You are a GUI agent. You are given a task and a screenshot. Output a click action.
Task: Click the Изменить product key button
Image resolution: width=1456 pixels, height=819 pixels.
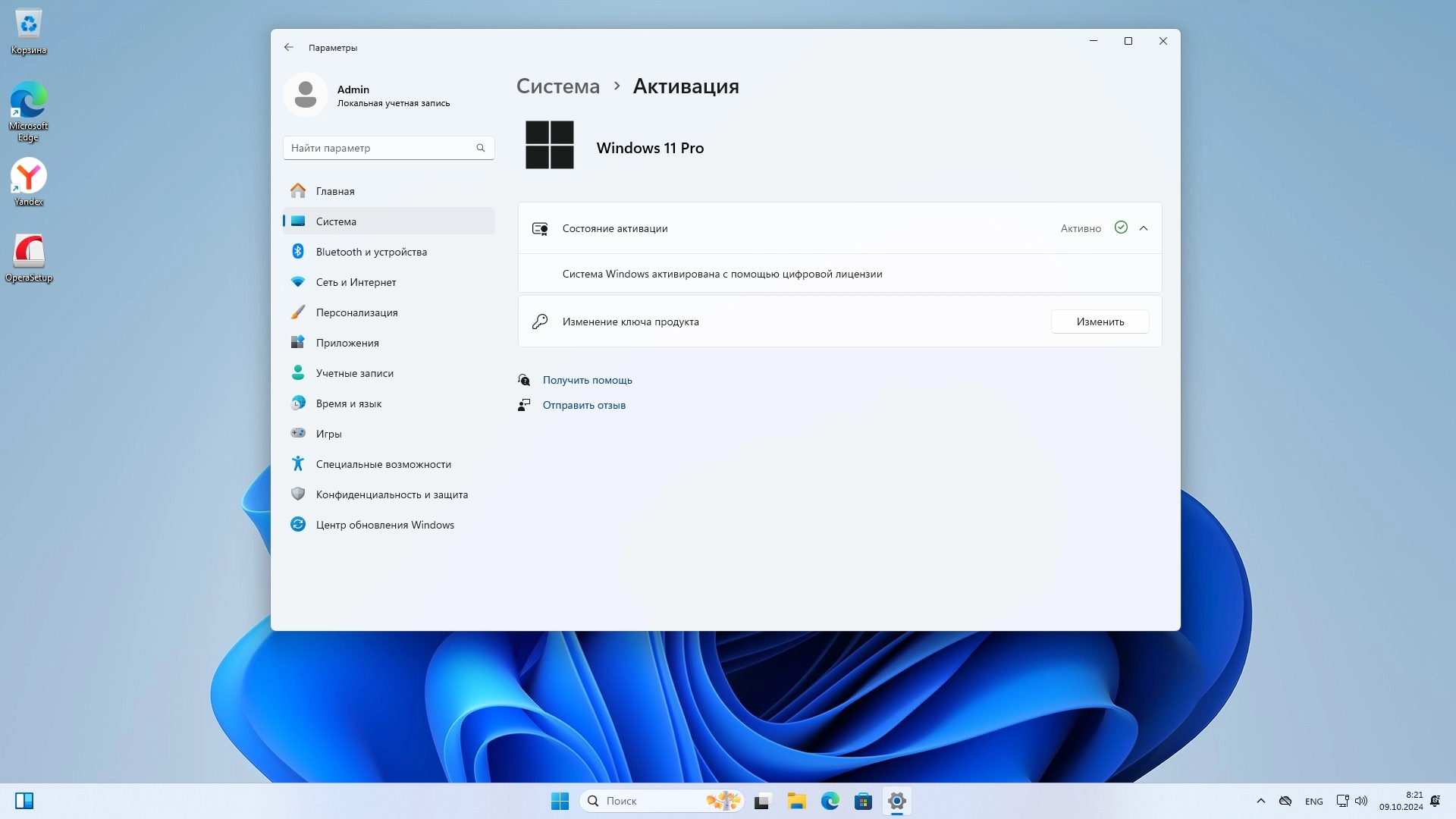[1100, 322]
